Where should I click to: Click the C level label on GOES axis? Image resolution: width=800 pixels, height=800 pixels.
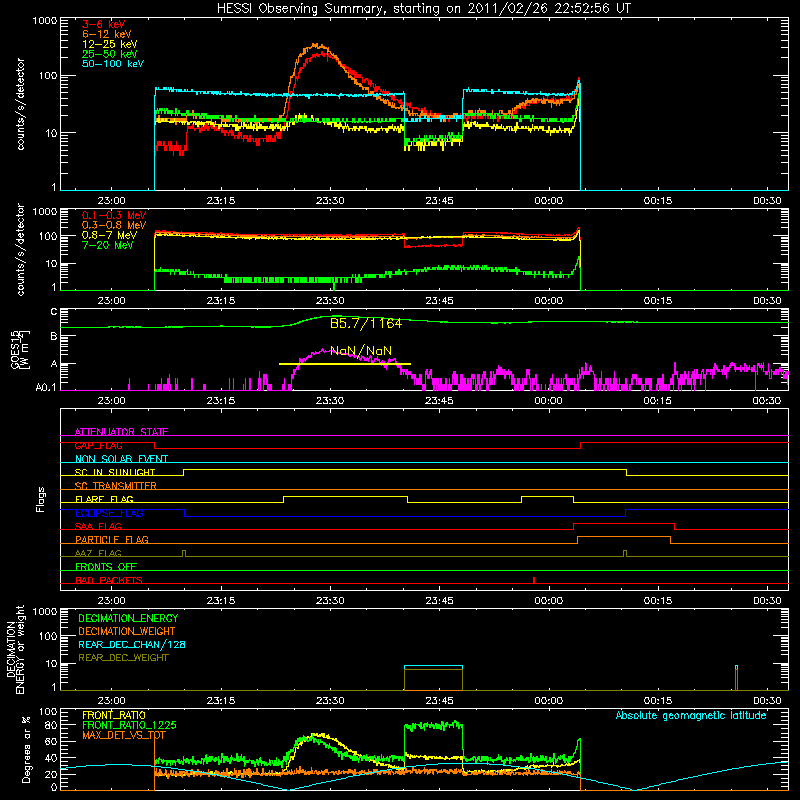54,312
